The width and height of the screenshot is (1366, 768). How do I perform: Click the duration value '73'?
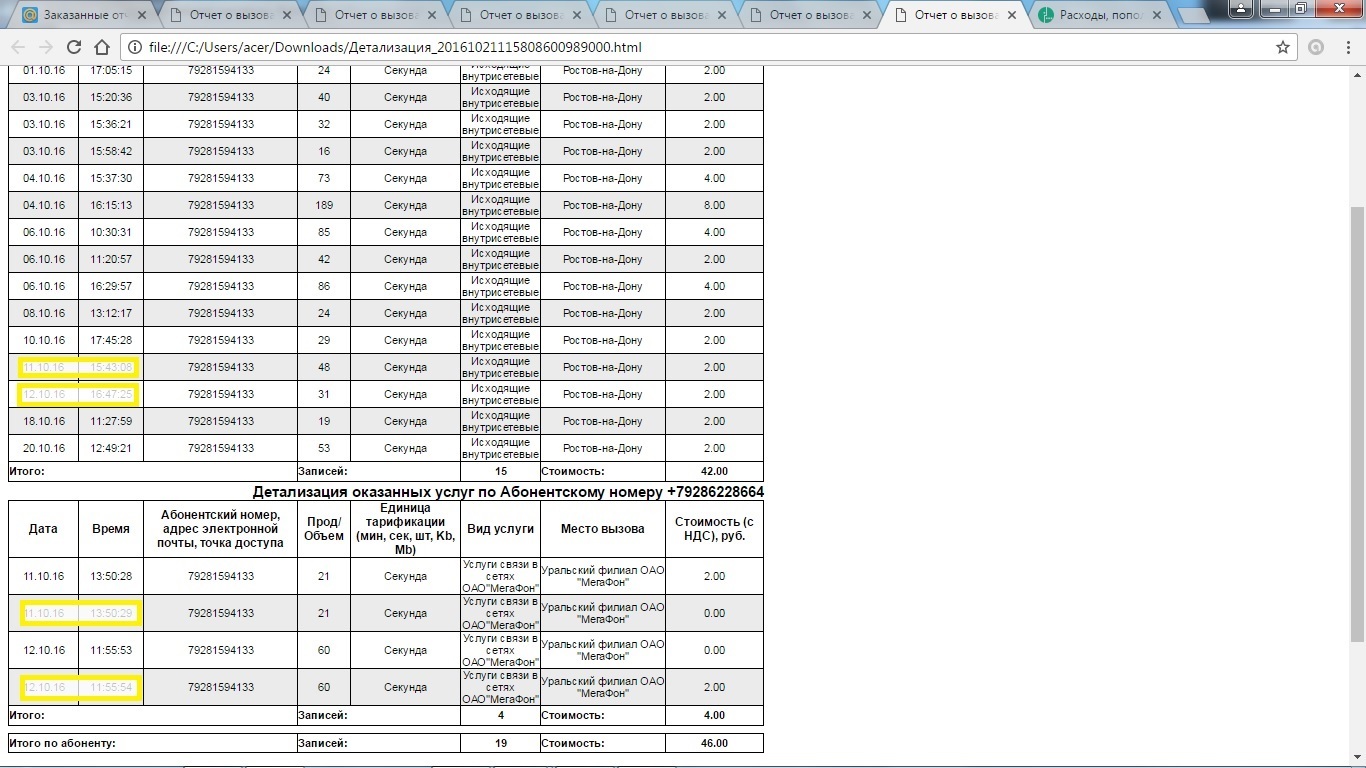[x=324, y=179]
